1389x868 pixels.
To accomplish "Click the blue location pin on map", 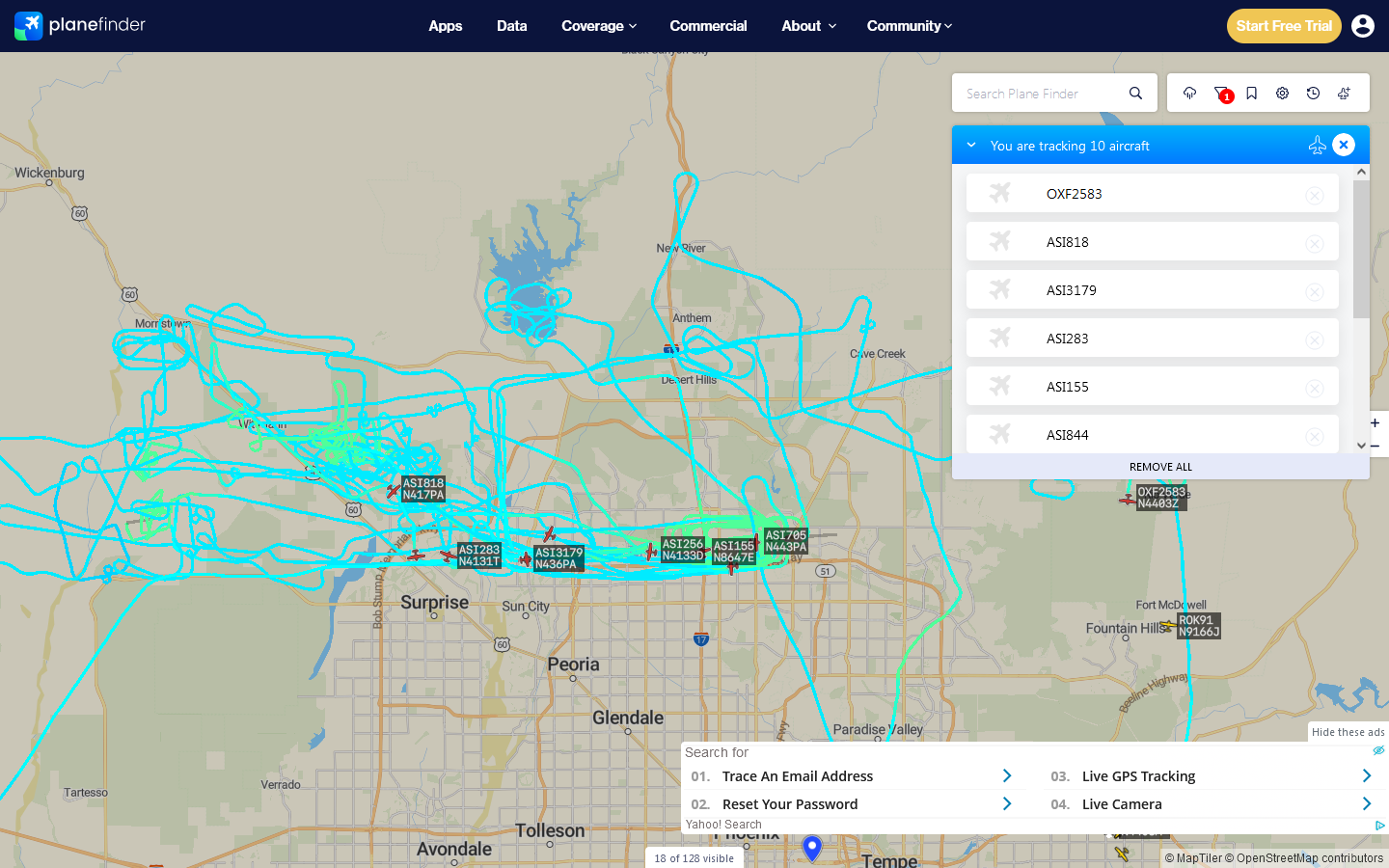I will pos(812,848).
